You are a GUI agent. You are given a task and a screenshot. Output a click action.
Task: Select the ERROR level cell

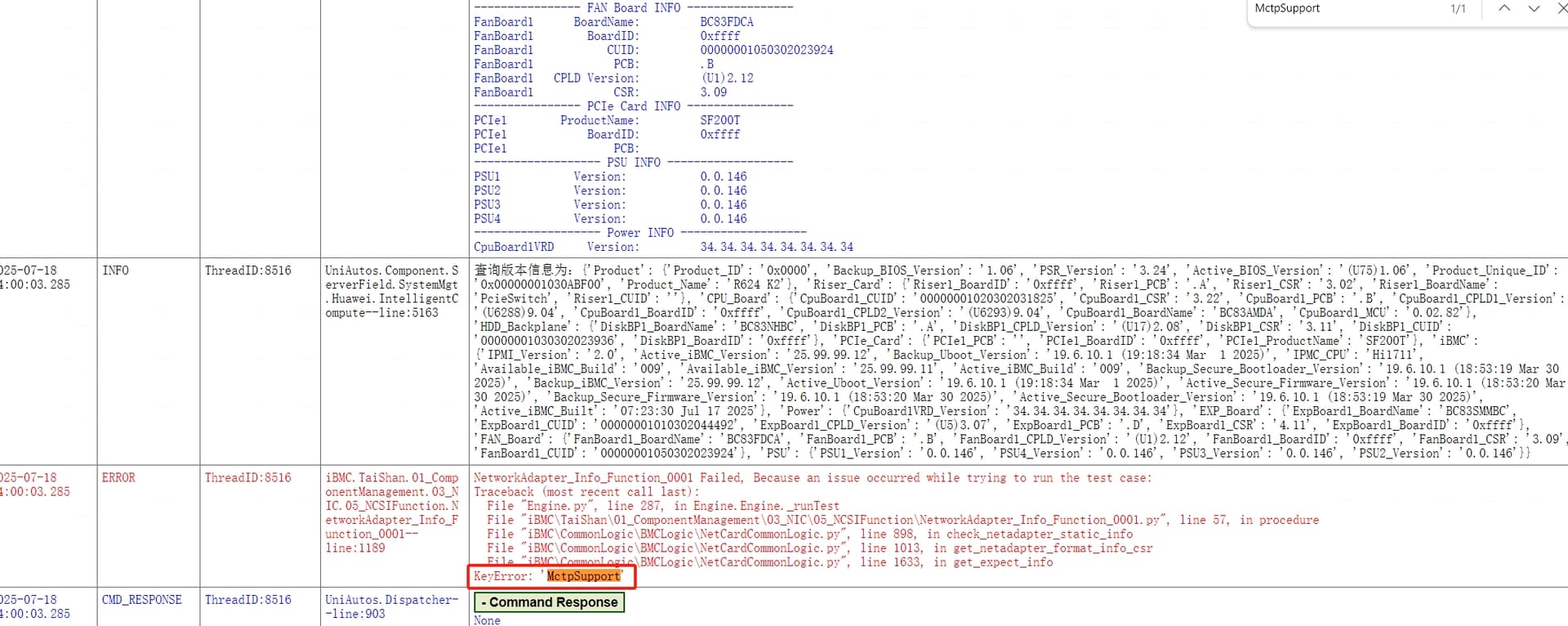click(x=118, y=478)
